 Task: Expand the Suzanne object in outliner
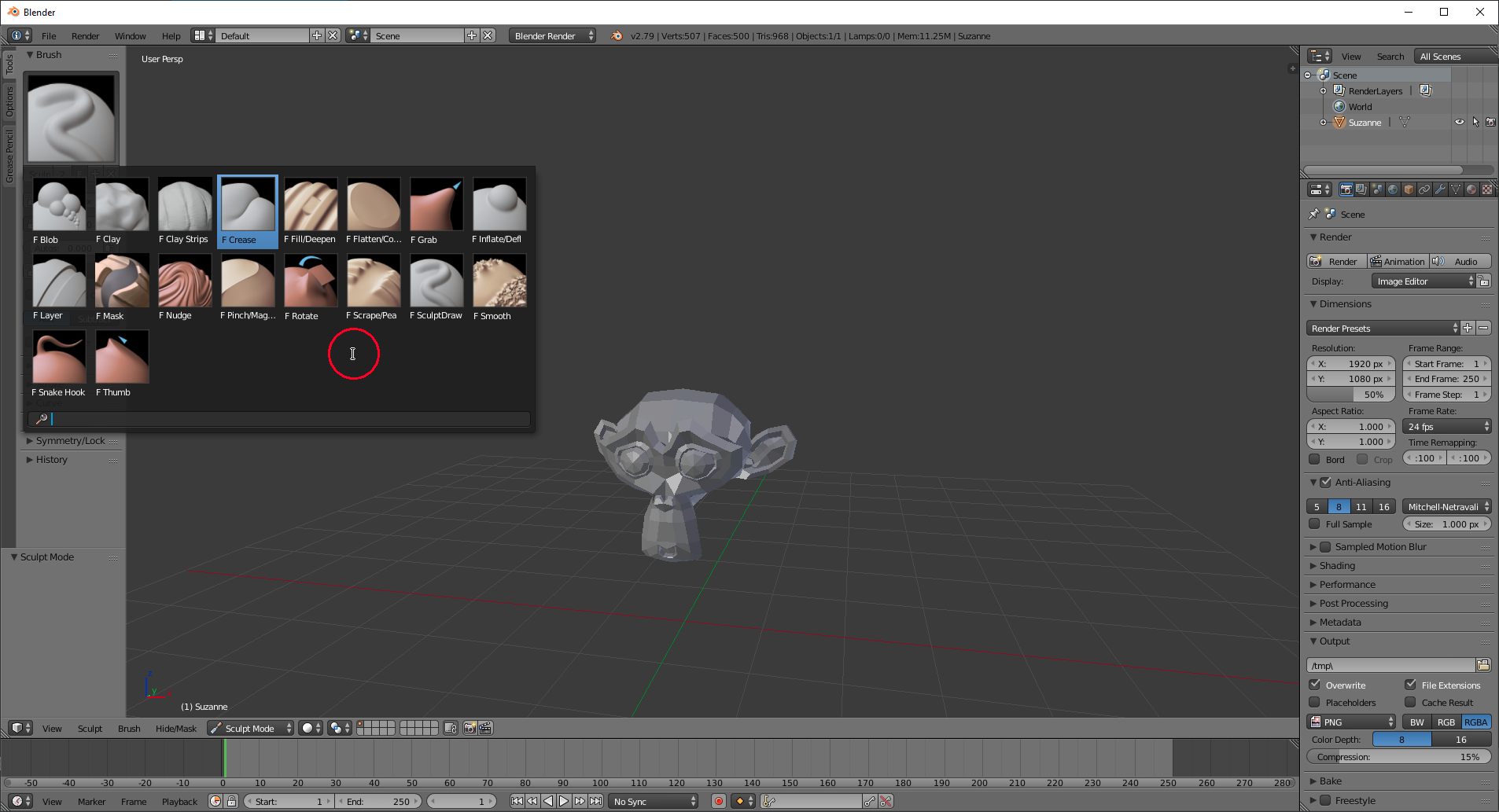1323,122
